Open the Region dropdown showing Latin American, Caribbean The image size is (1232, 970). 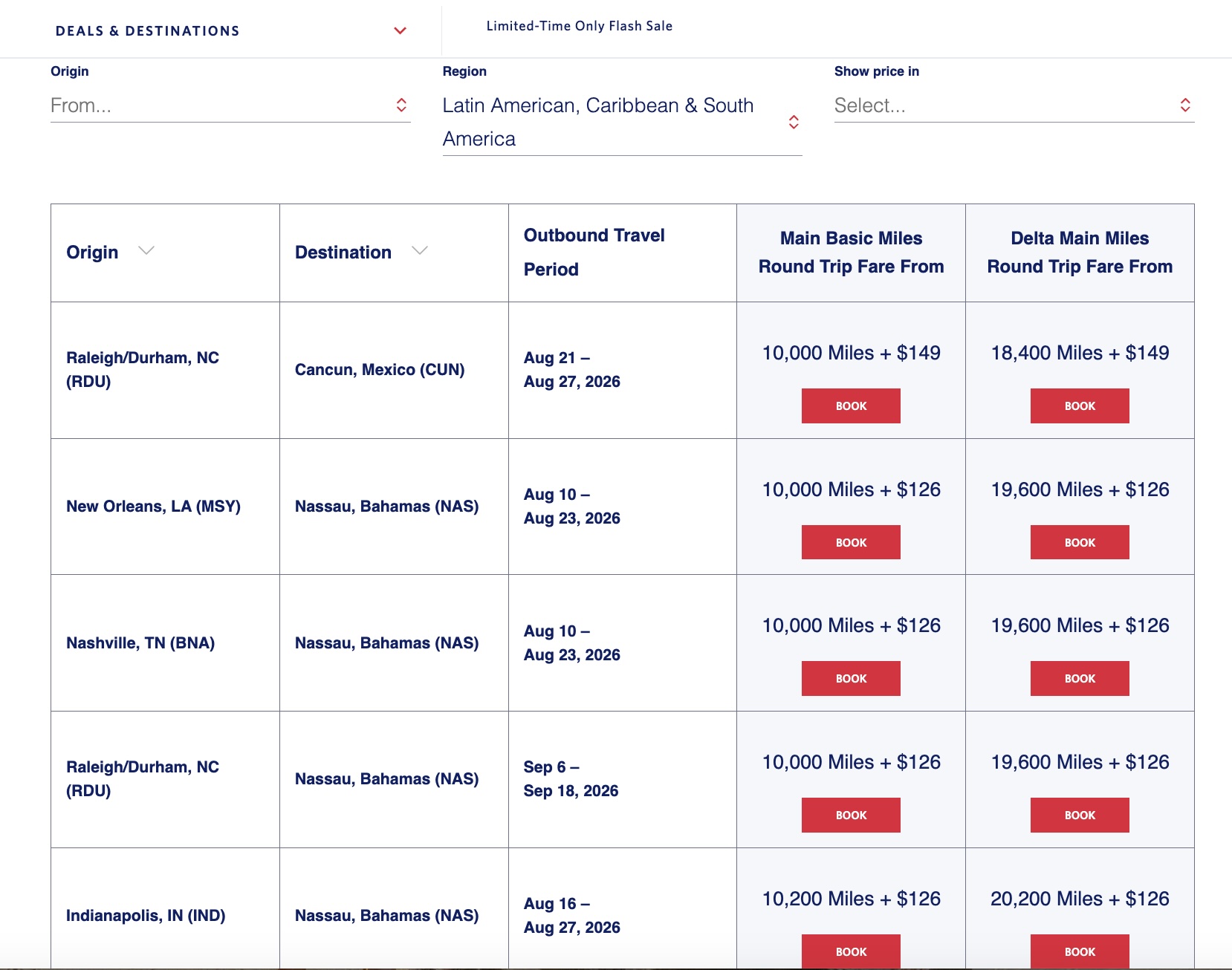click(622, 122)
